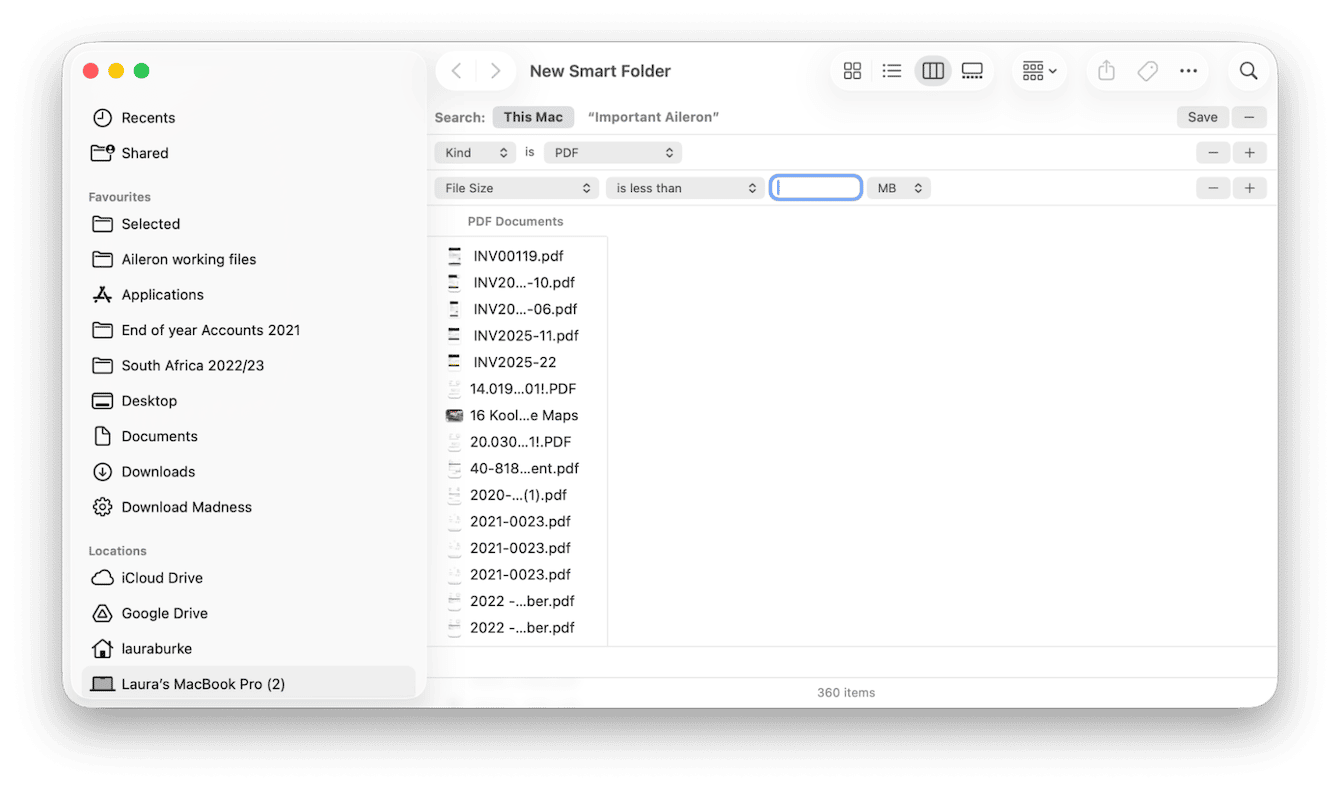Select the column view icon
Image resolution: width=1340 pixels, height=790 pixels.
(932, 70)
